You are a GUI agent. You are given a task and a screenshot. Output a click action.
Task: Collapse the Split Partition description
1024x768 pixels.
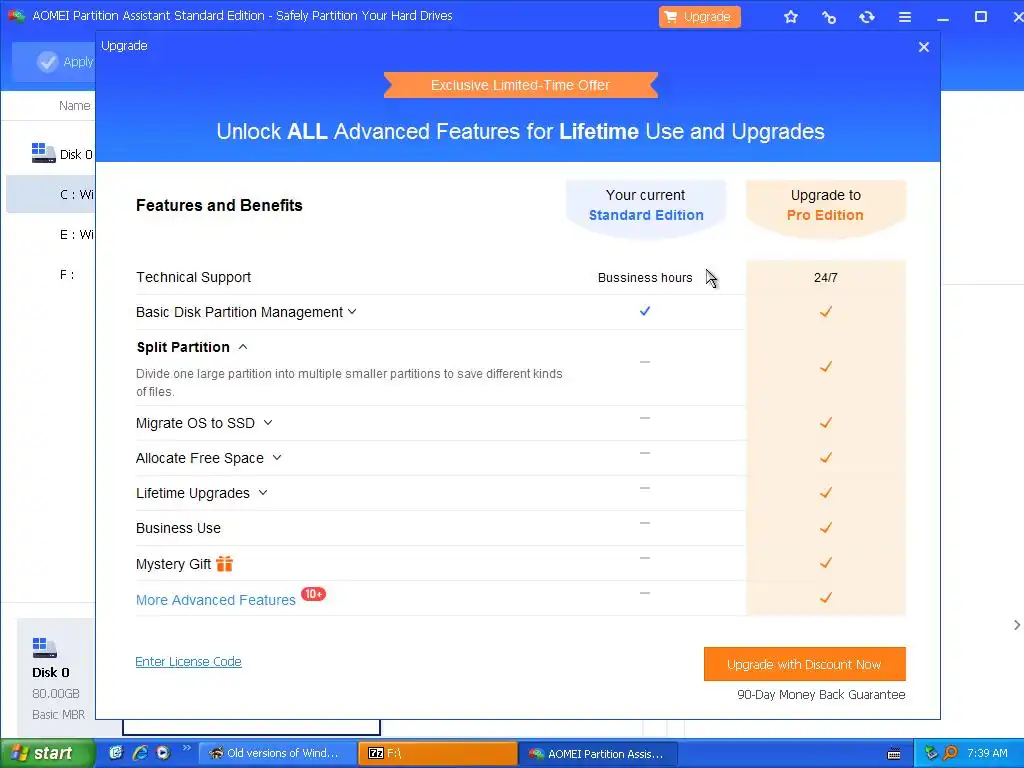click(243, 347)
